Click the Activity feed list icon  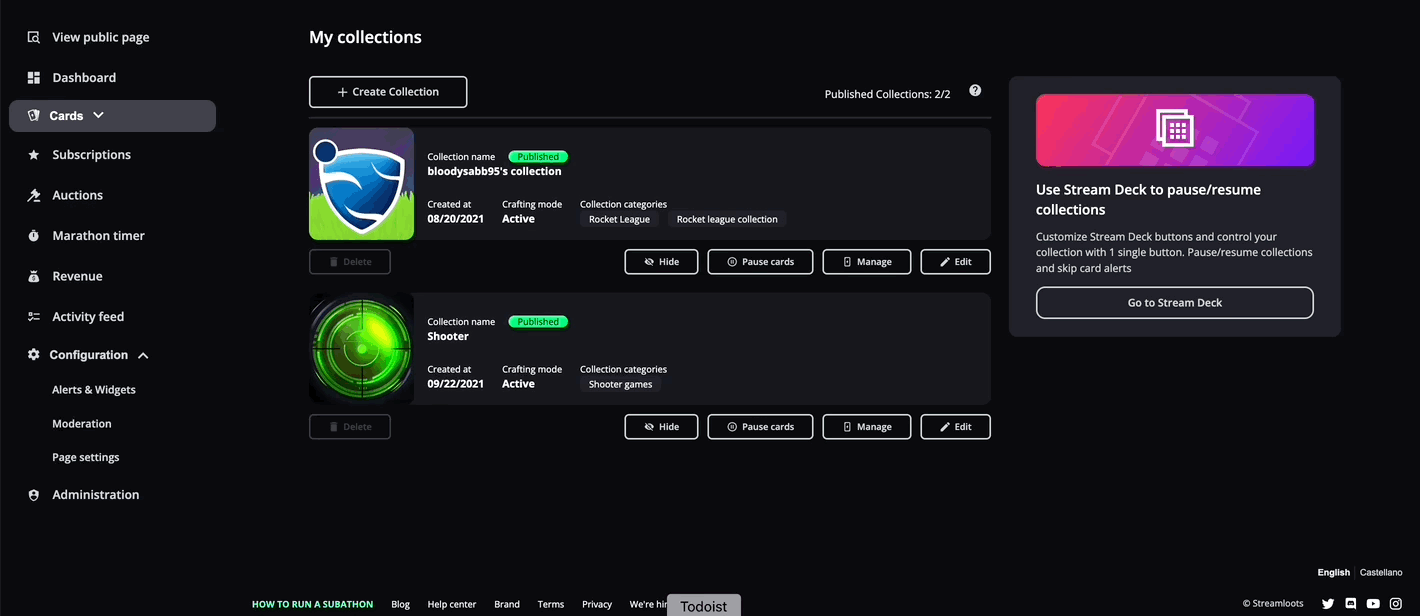click(x=33, y=317)
